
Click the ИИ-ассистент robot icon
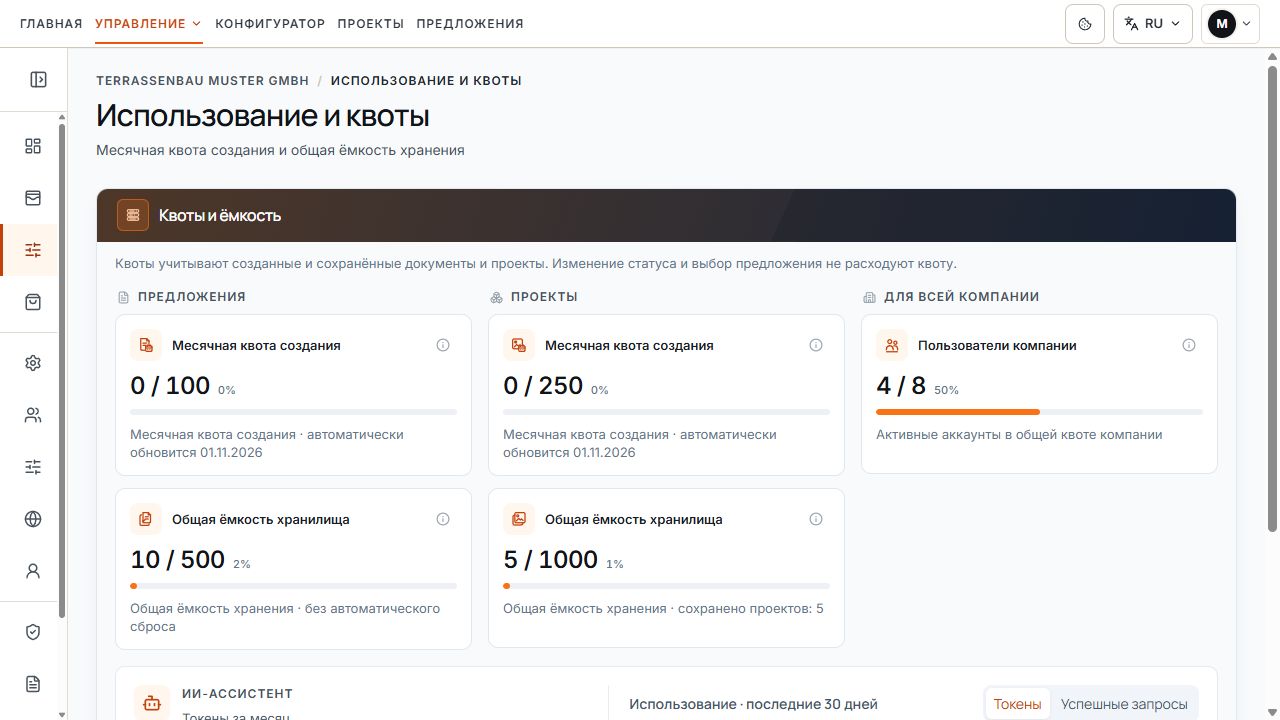pyautogui.click(x=152, y=703)
